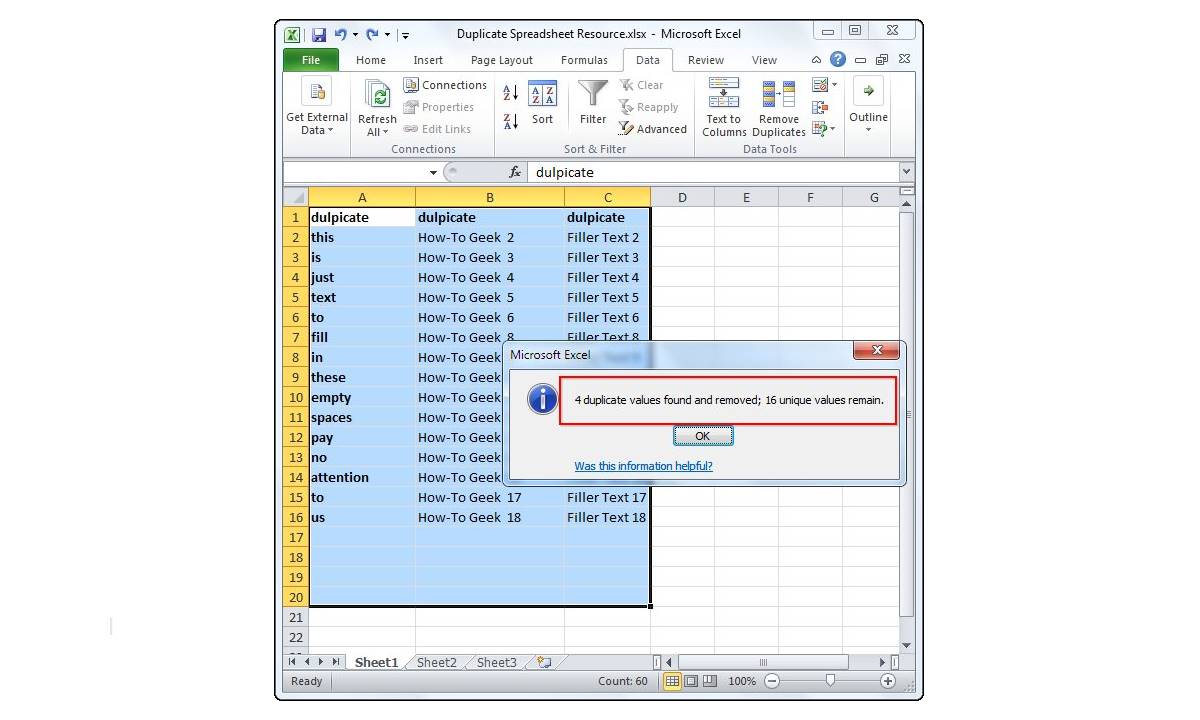Image resolution: width=1200 pixels, height=720 pixels.
Task: Click the Text to Columns icon
Action: coord(723,95)
